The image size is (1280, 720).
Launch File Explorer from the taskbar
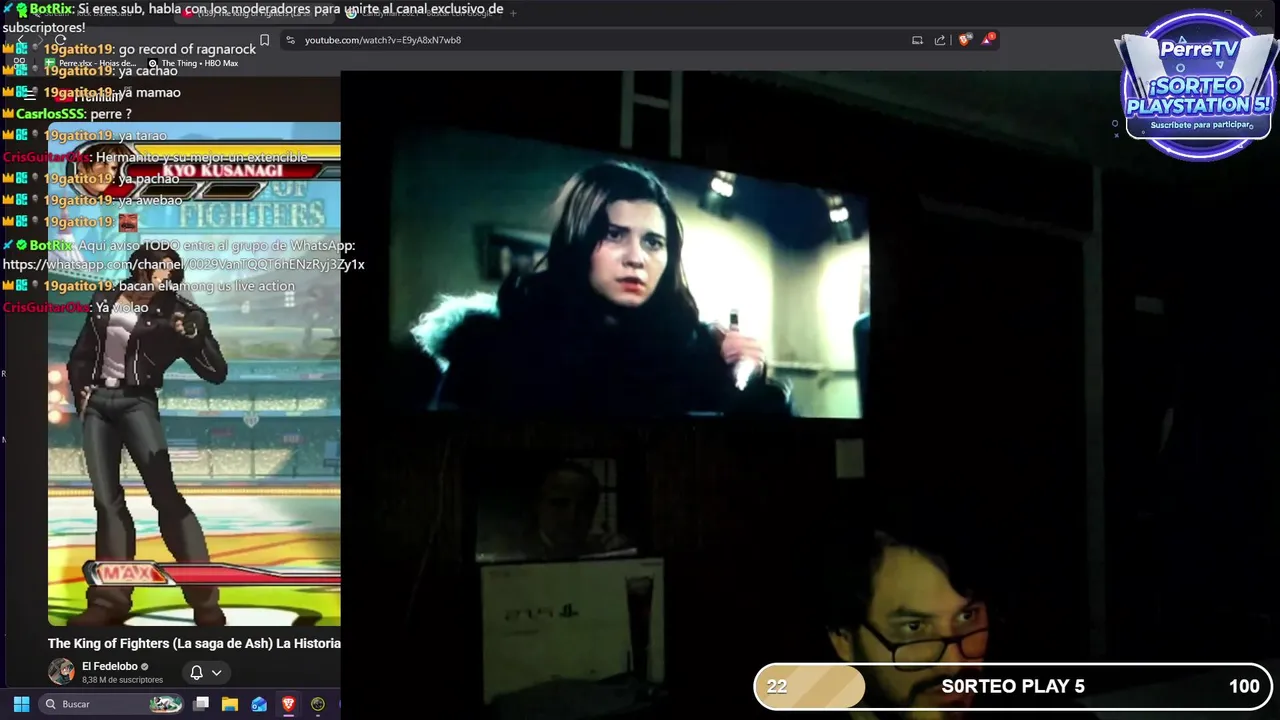tap(230, 704)
